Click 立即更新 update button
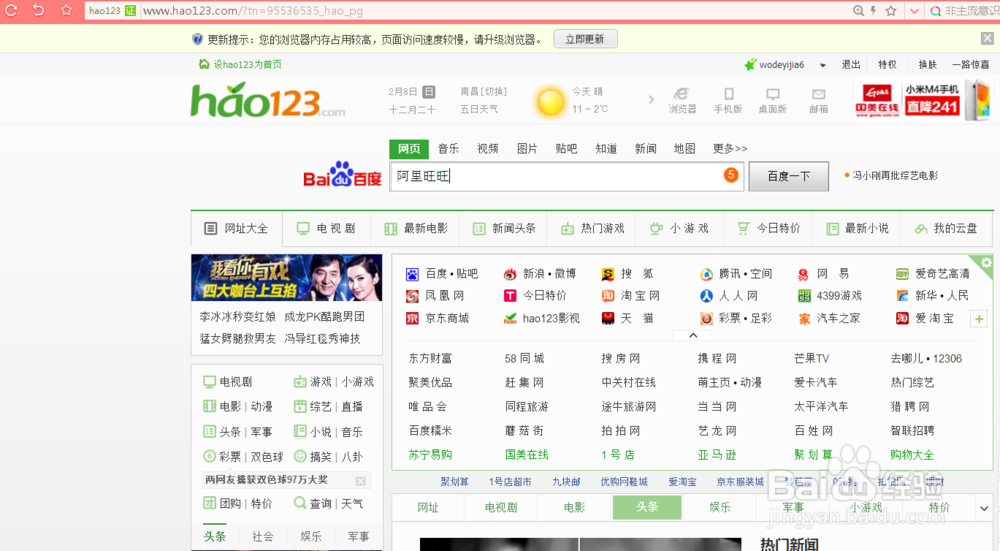 click(x=585, y=39)
